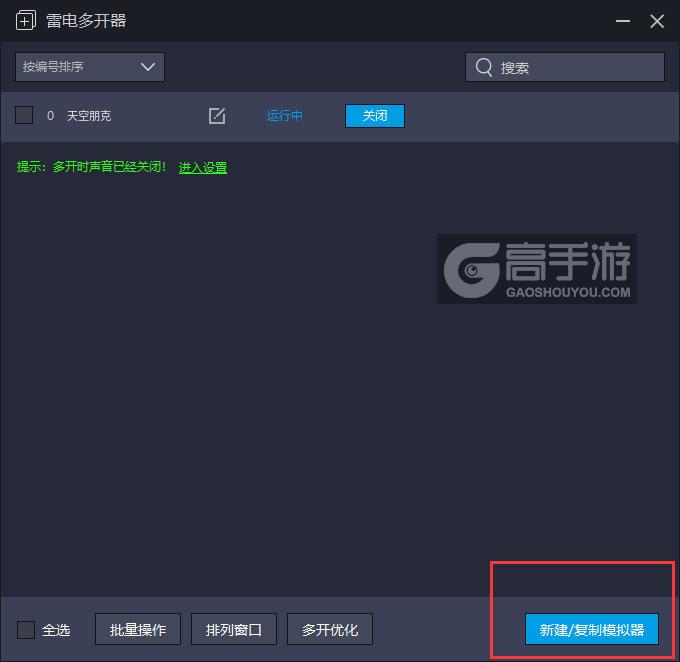Open the rename editor for 天空朋克

(217, 116)
